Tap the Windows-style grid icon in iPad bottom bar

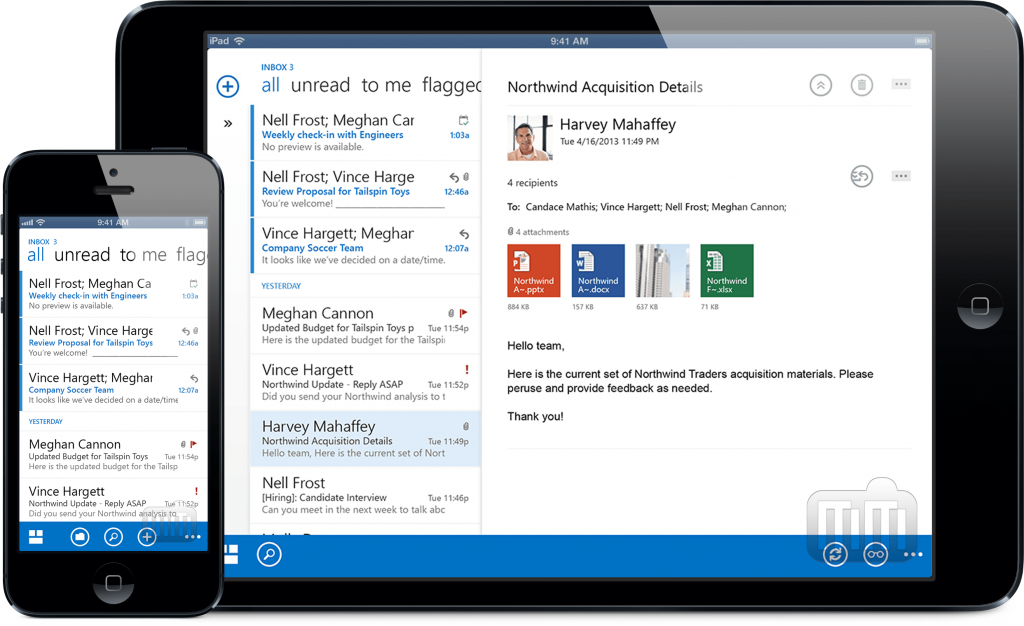point(231,554)
